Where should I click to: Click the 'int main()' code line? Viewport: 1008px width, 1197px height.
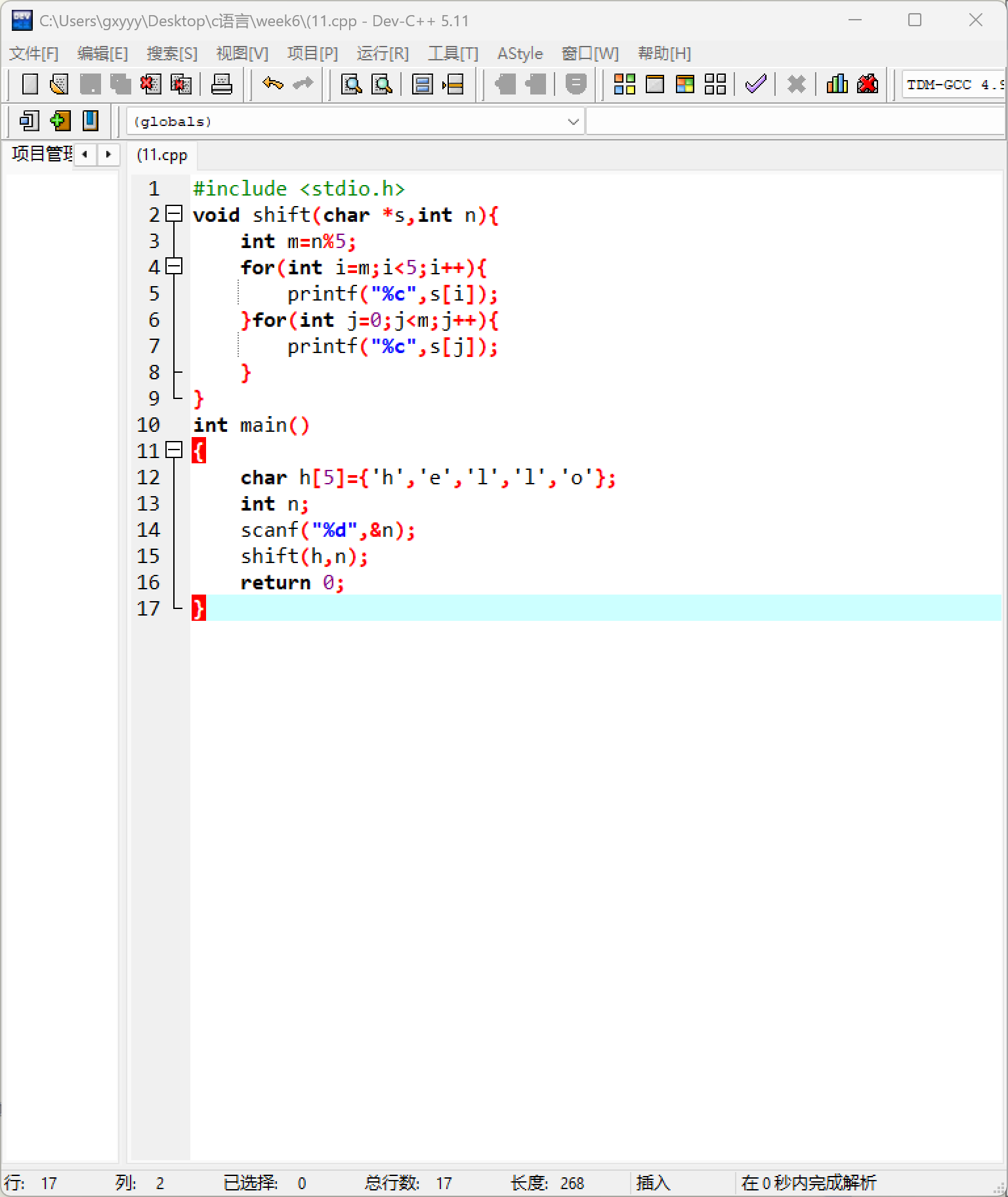pyautogui.click(x=251, y=425)
